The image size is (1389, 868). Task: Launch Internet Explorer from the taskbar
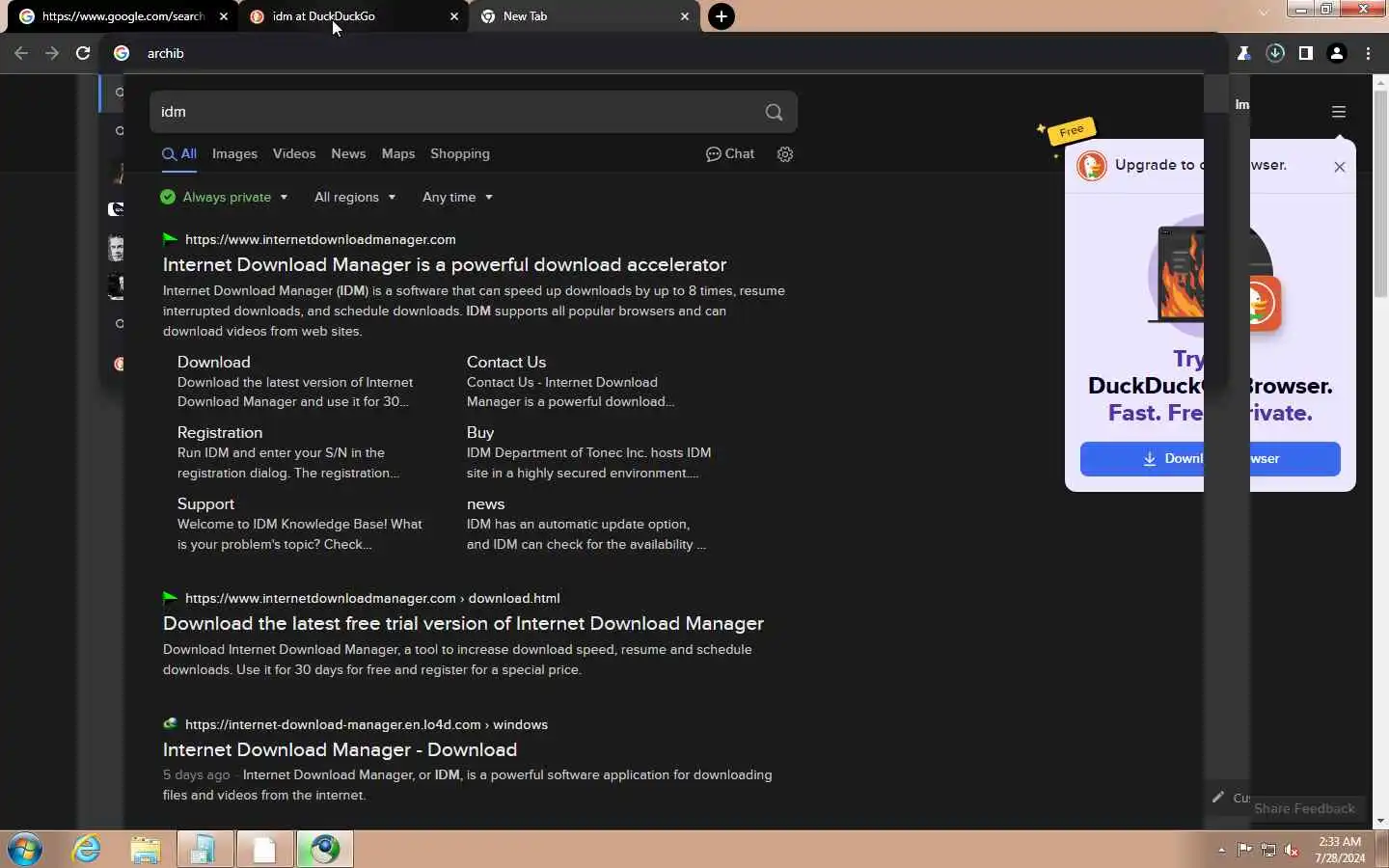pos(87,850)
